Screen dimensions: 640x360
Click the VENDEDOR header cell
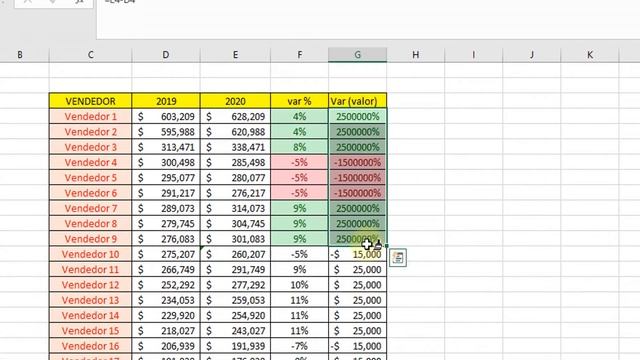pos(90,101)
